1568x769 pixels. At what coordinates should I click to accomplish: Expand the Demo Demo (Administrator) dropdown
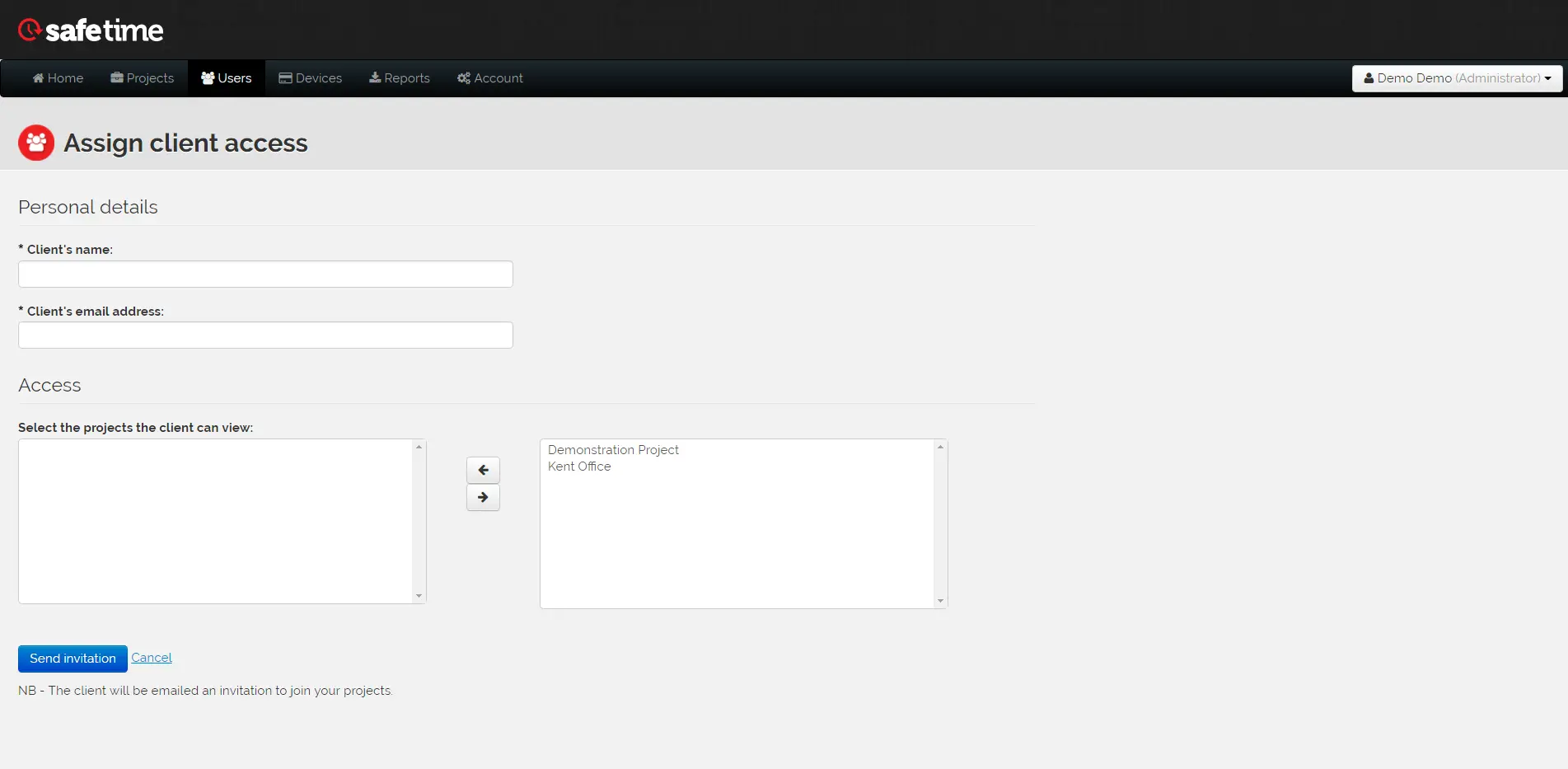(1457, 78)
